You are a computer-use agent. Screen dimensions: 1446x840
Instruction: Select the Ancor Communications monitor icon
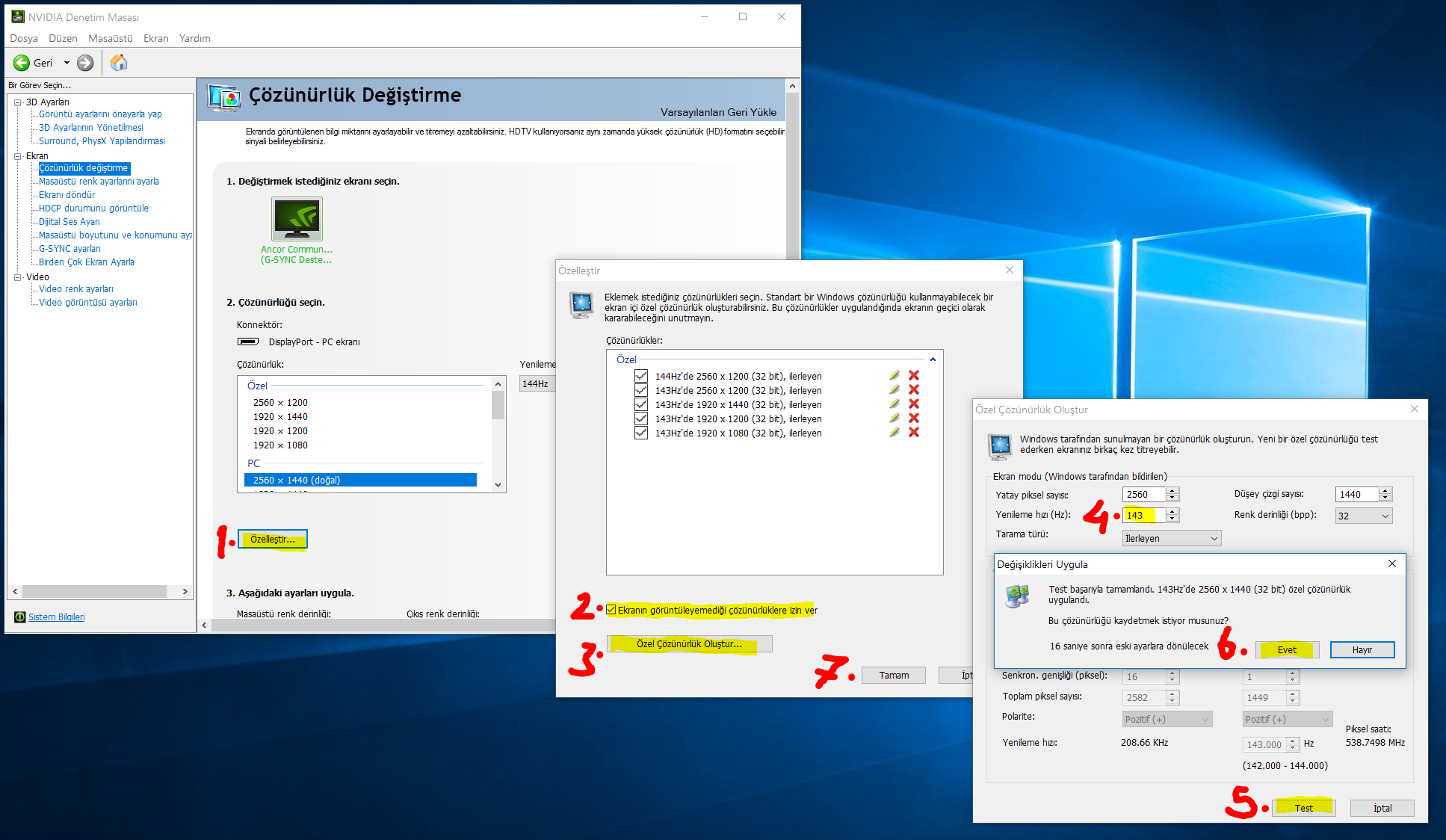pos(297,218)
